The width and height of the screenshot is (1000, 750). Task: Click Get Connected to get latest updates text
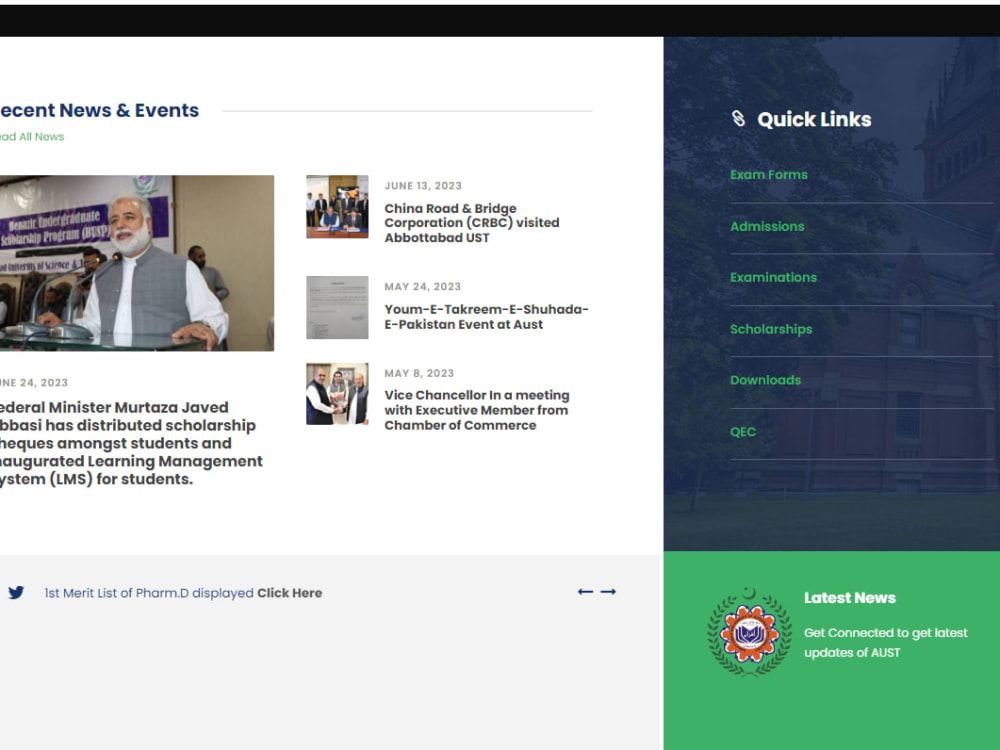point(886,643)
